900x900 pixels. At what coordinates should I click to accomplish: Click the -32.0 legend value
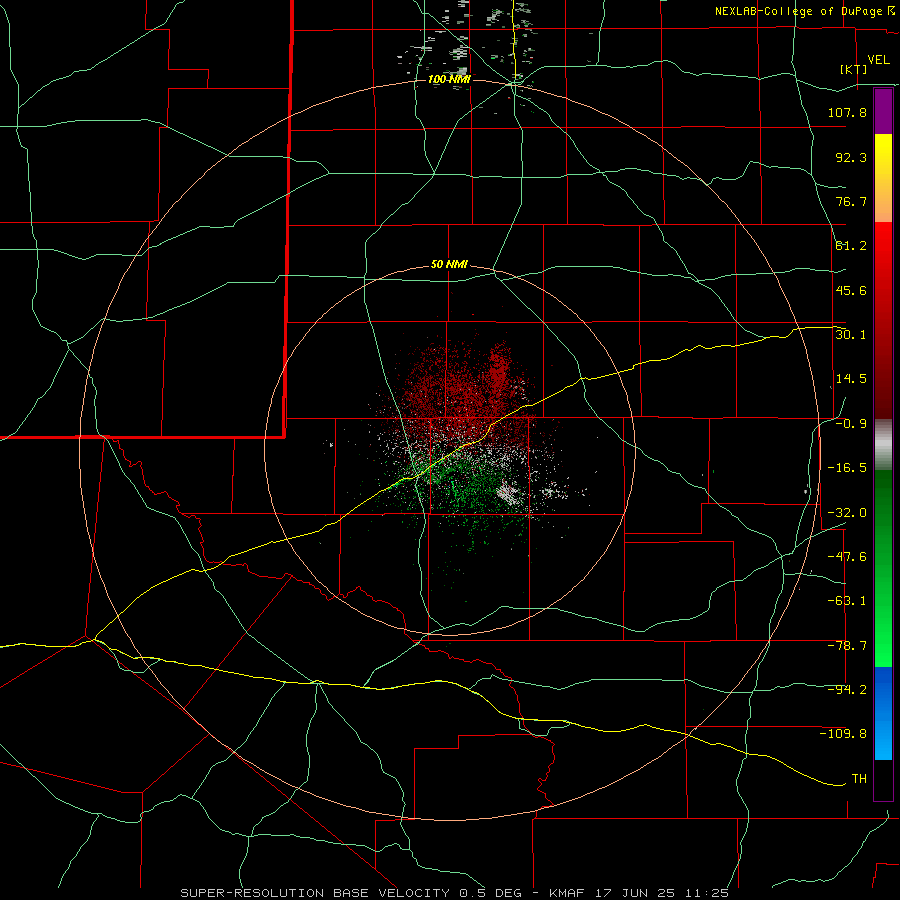tap(847, 513)
